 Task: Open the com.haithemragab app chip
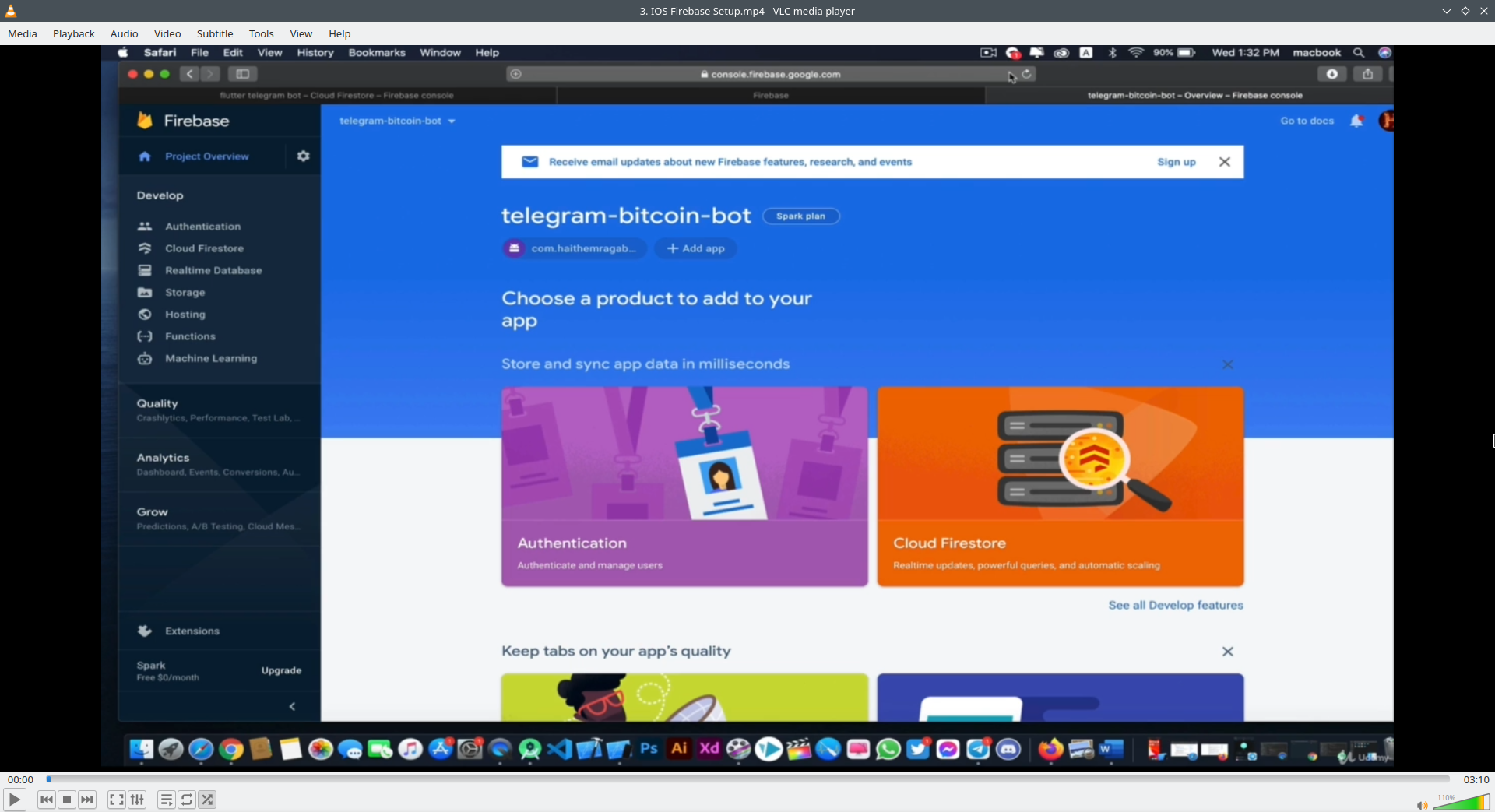[574, 248]
